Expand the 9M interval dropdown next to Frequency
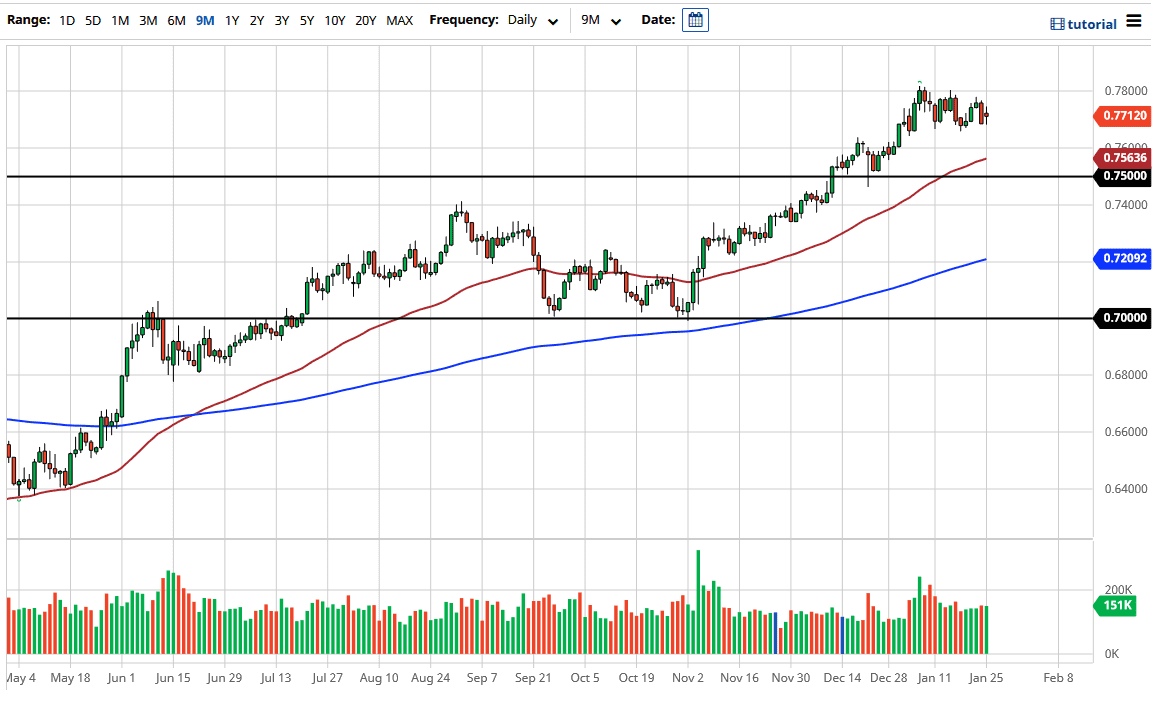The width and height of the screenshot is (1155, 701). 600,19
